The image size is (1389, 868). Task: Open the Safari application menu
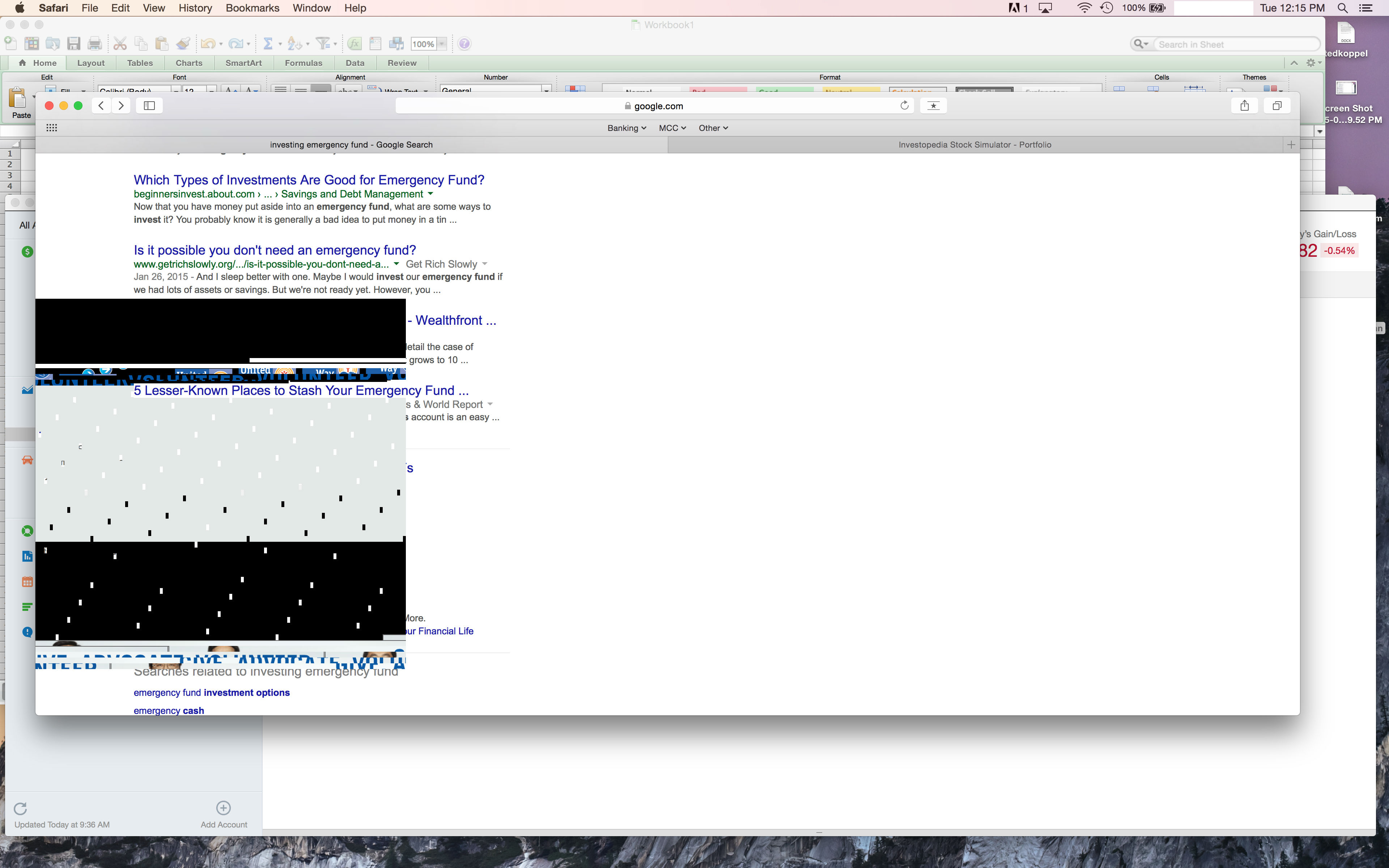54,8
